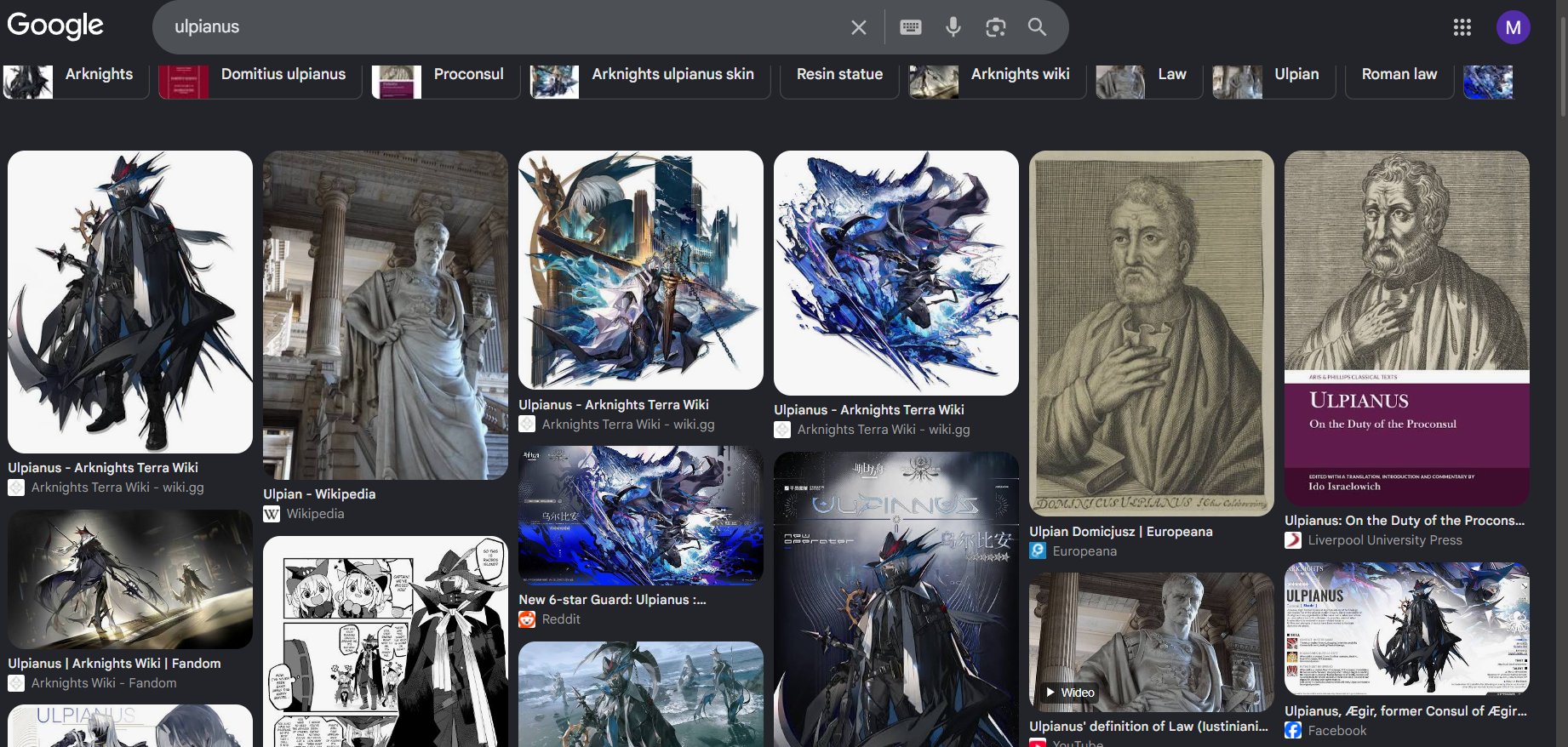This screenshot has width=1568, height=747.
Task: Click the 'Liverpool University Press' source text
Action: 1385,540
